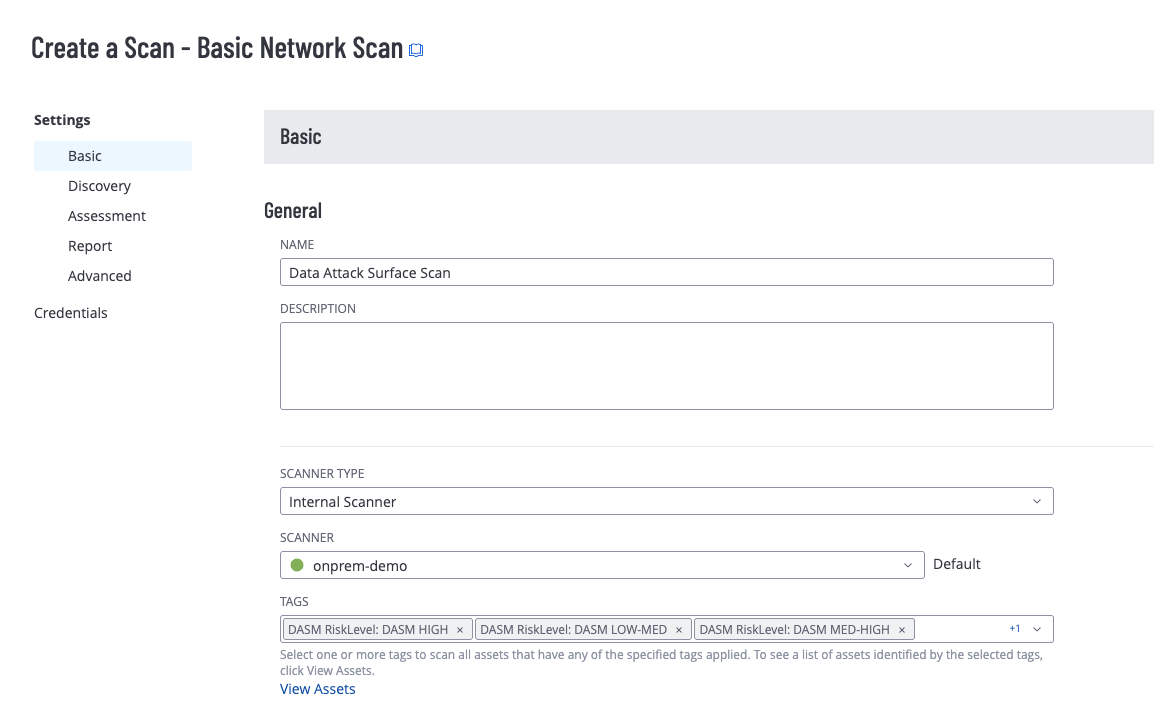Viewport: 1154px width, 716px height.
Task: Open the Advanced settings section
Action: click(x=100, y=276)
